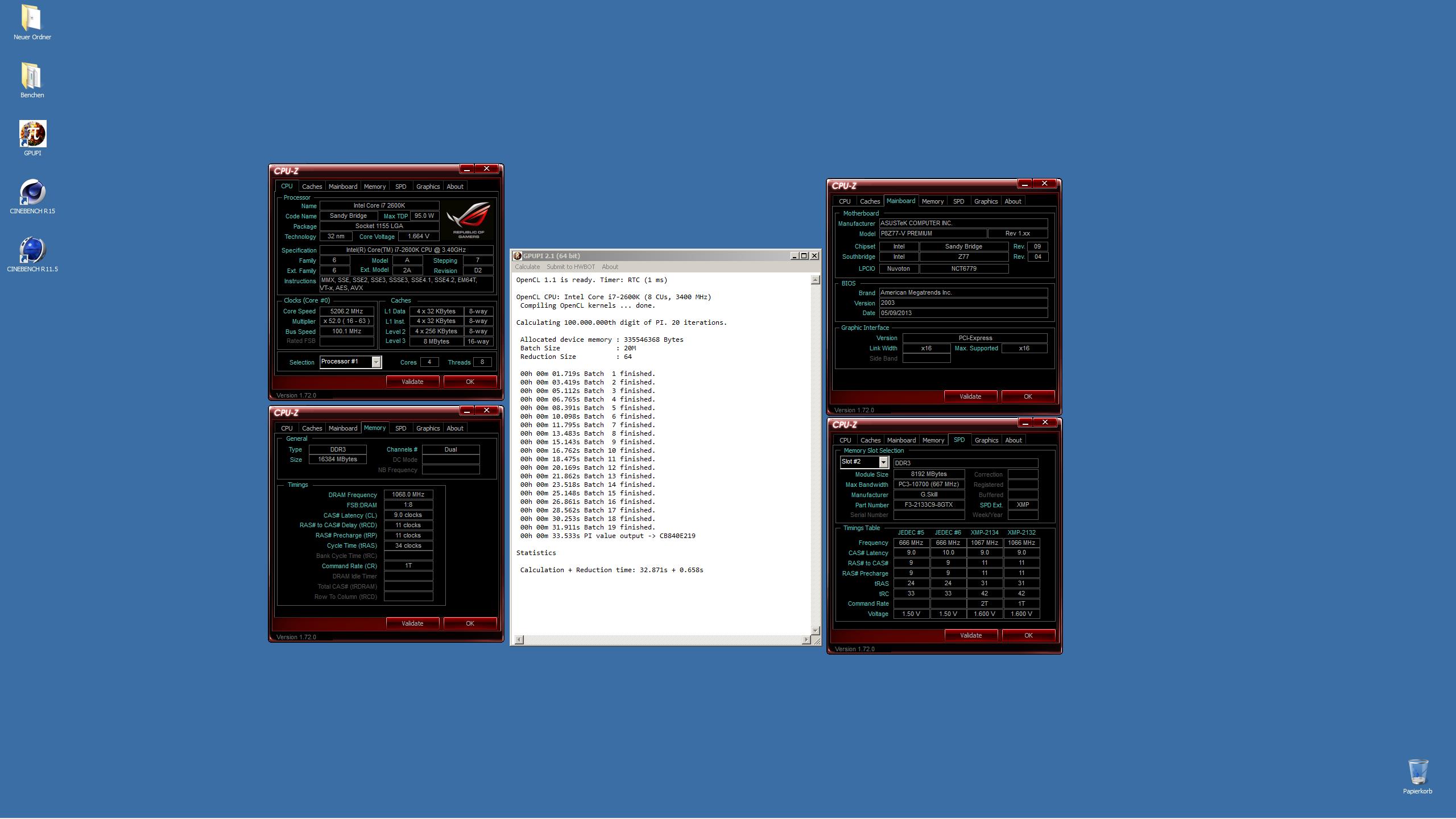Select About tab in SPD window
The height and width of the screenshot is (819, 1456).
tap(1014, 440)
